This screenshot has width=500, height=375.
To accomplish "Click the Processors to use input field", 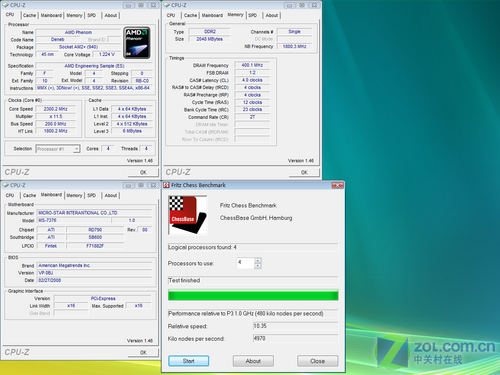I will (x=246, y=263).
